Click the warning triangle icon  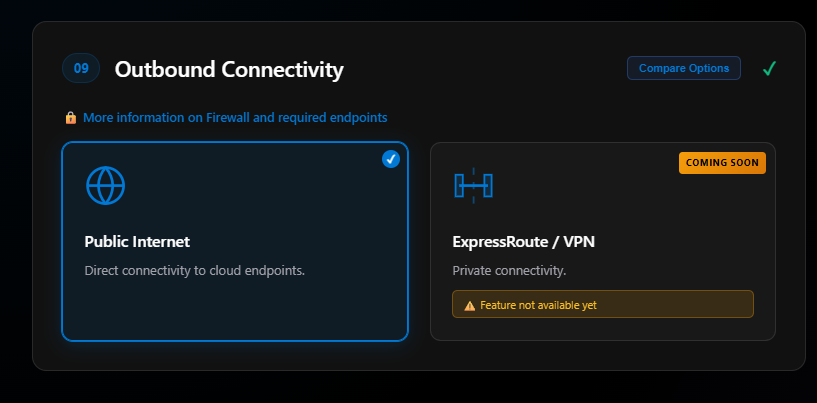pos(469,305)
